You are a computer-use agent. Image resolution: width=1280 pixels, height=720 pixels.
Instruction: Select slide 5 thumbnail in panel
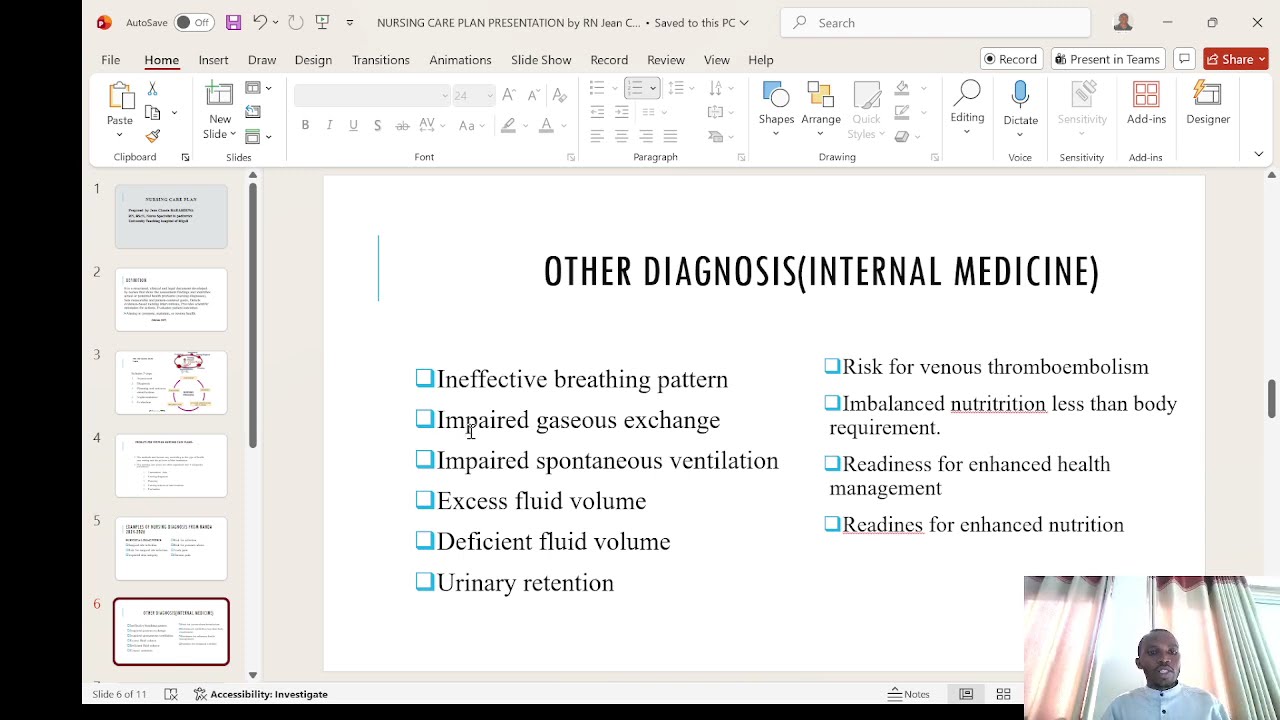coord(171,548)
